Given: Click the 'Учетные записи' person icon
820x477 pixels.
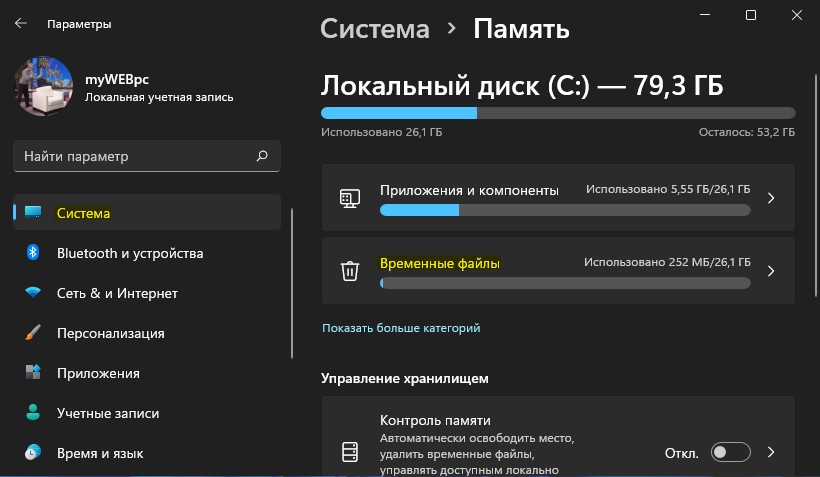Looking at the screenshot, I should click(x=33, y=413).
